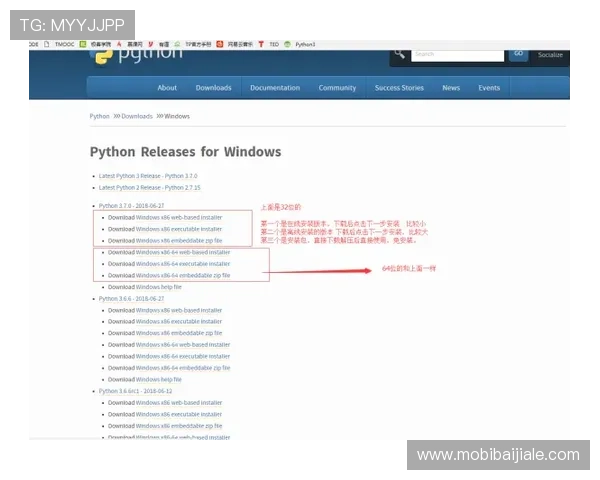Open the TED bookmark
Screen dimensions: 600x480
coord(274,44)
